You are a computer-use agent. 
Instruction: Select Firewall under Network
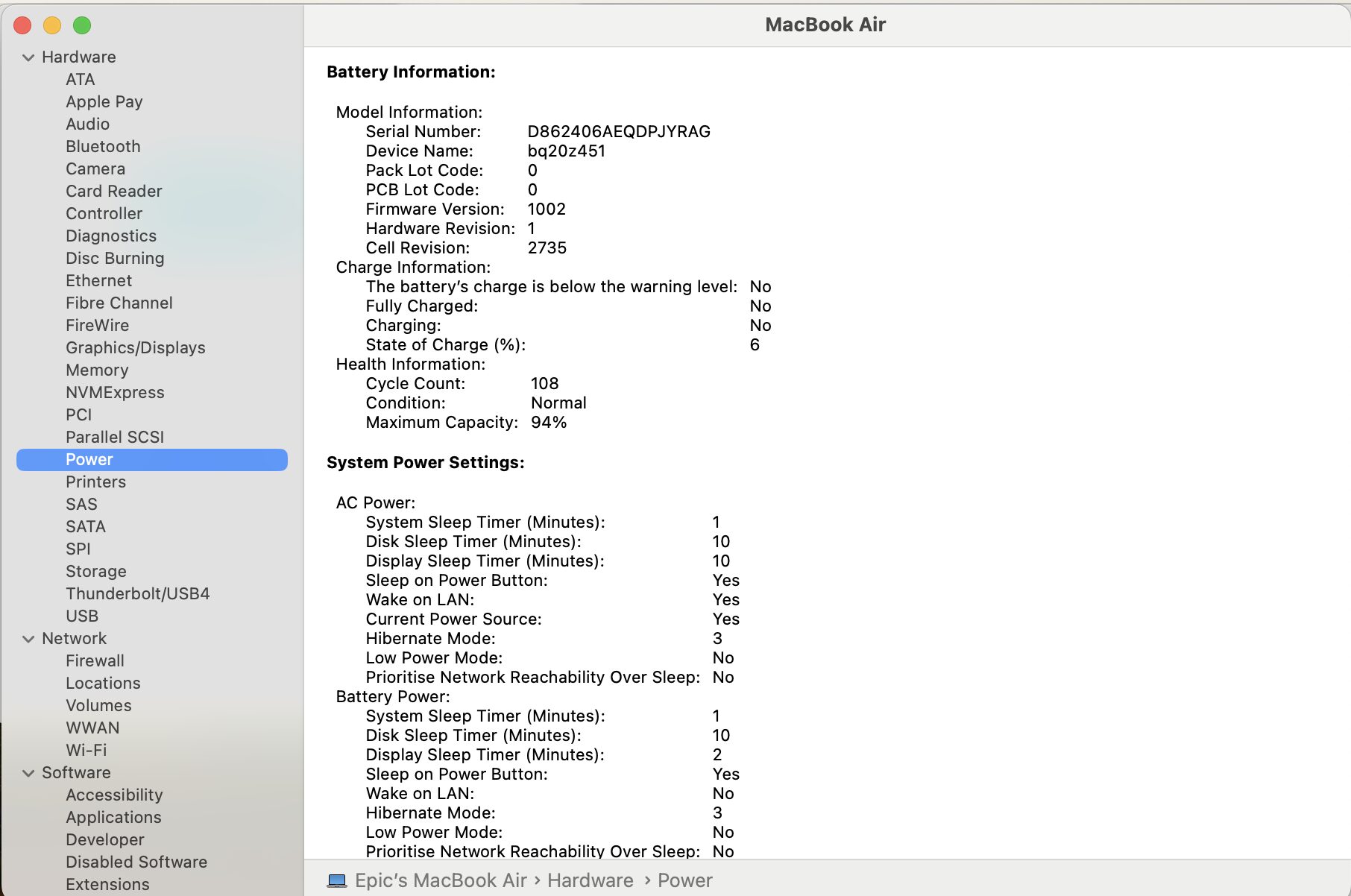pos(95,661)
